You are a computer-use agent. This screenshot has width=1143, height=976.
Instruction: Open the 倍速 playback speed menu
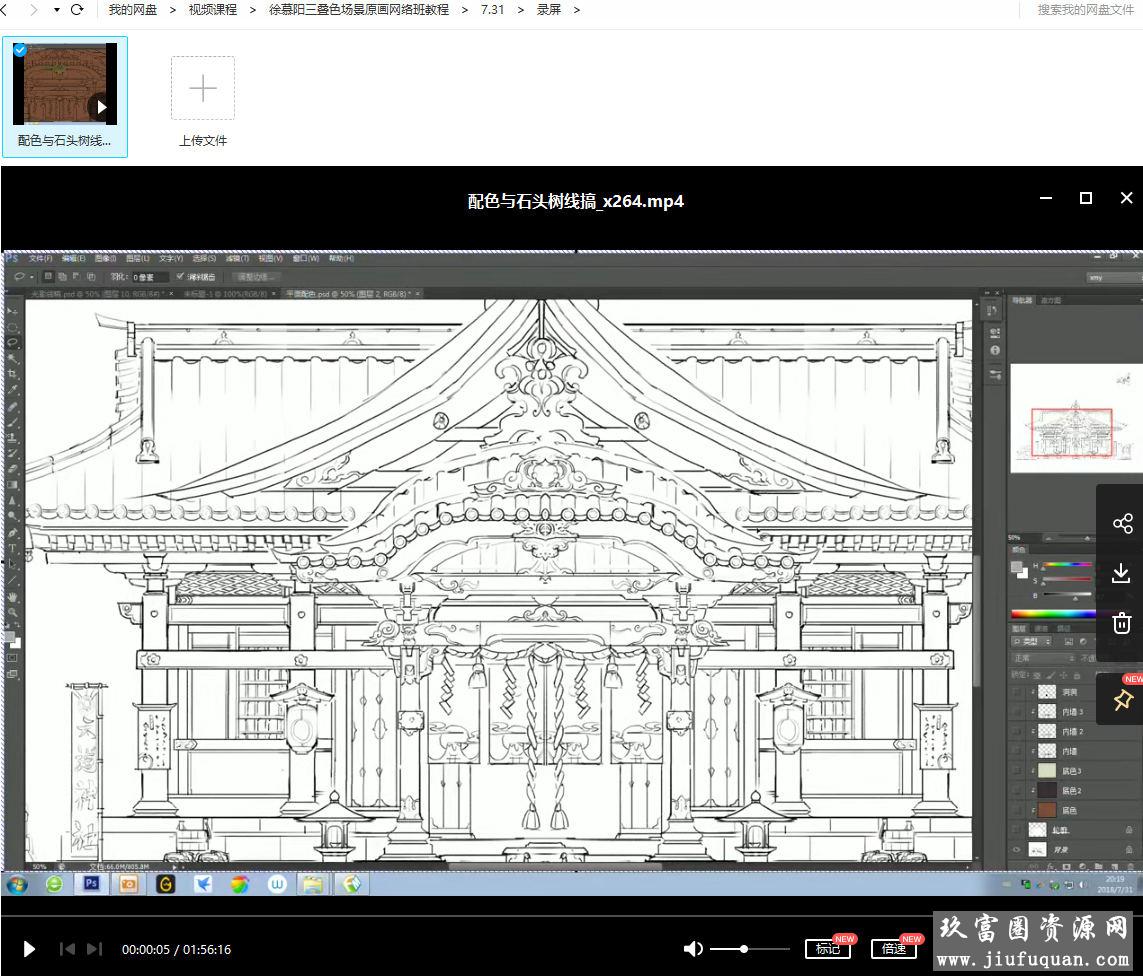click(x=894, y=949)
